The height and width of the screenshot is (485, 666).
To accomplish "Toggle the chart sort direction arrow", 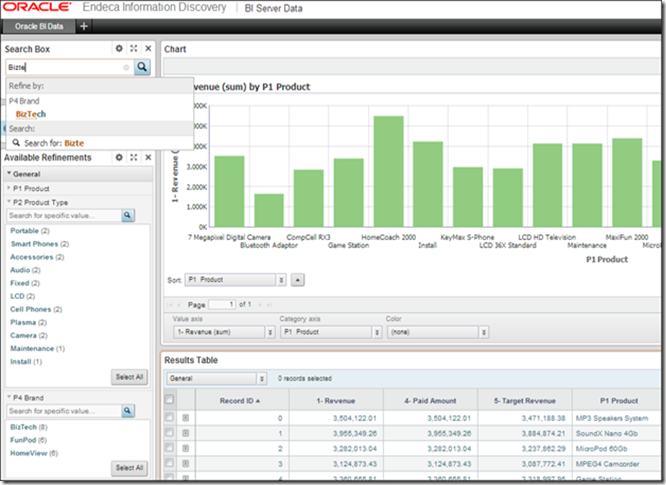I will (297, 280).
